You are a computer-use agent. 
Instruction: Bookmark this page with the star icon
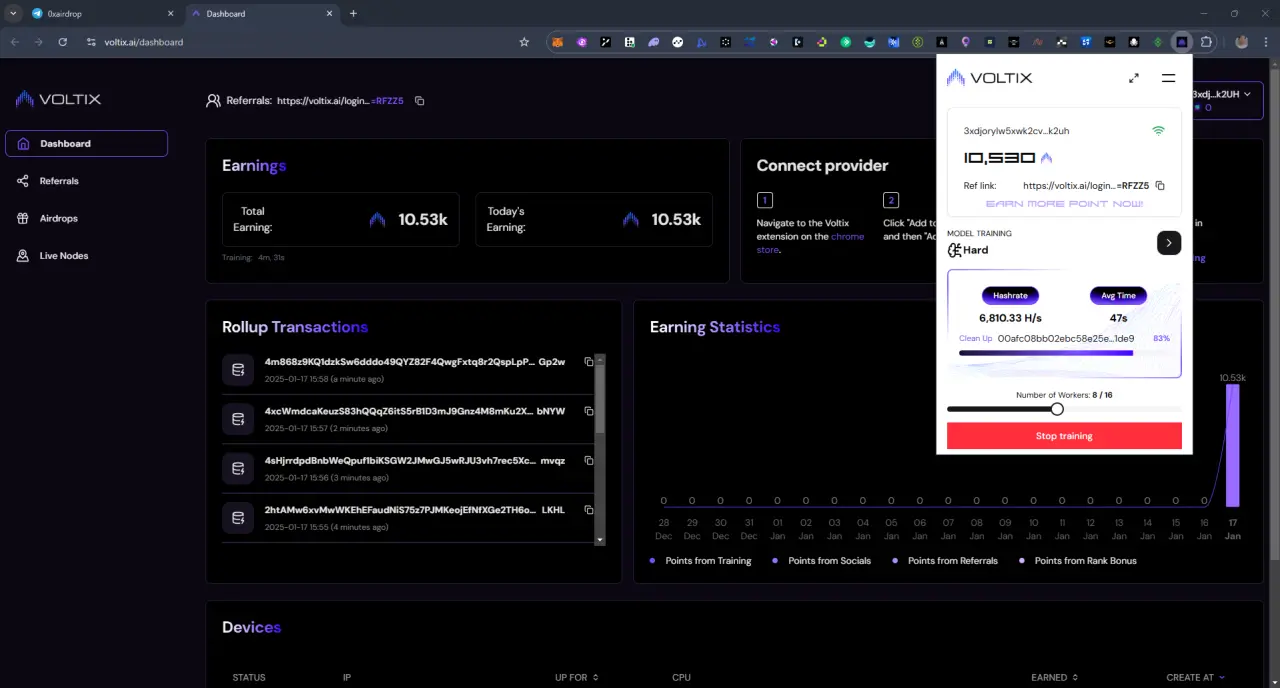coord(524,42)
